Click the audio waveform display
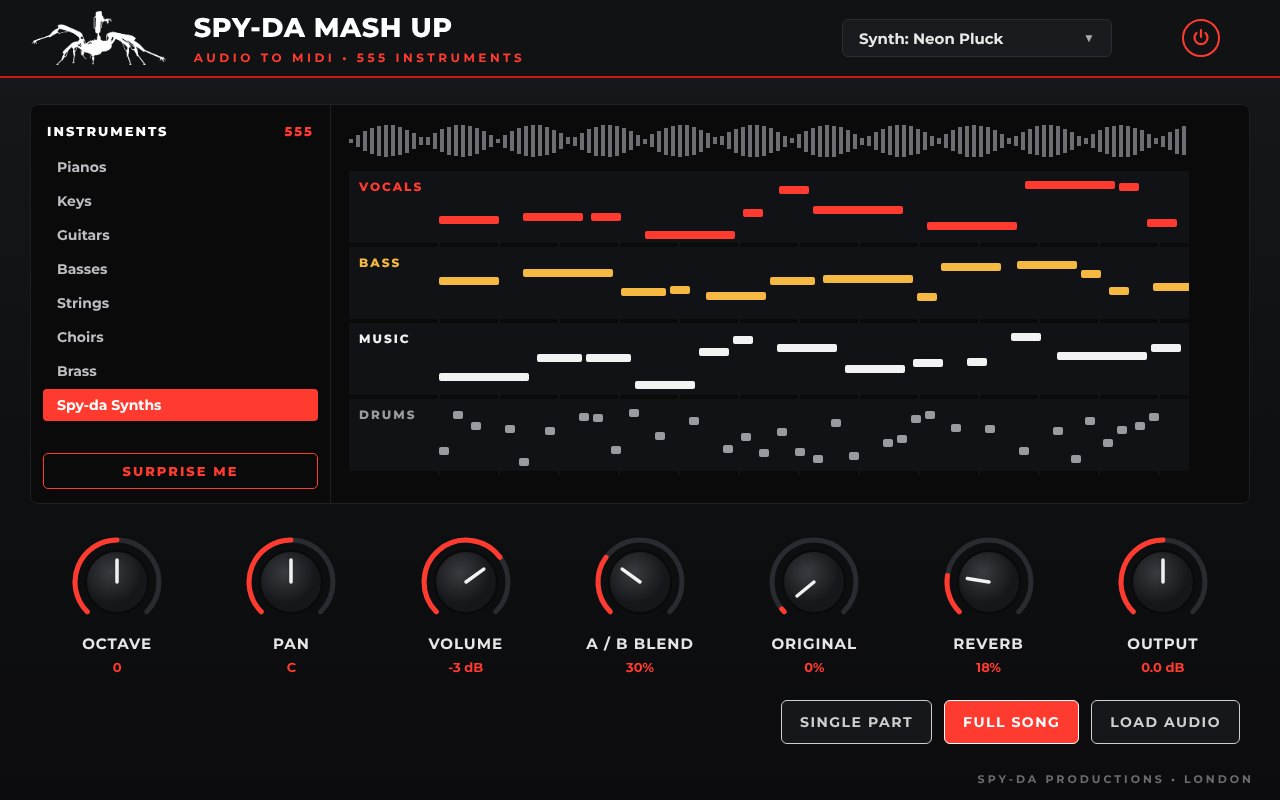1280x800 pixels. coord(768,140)
